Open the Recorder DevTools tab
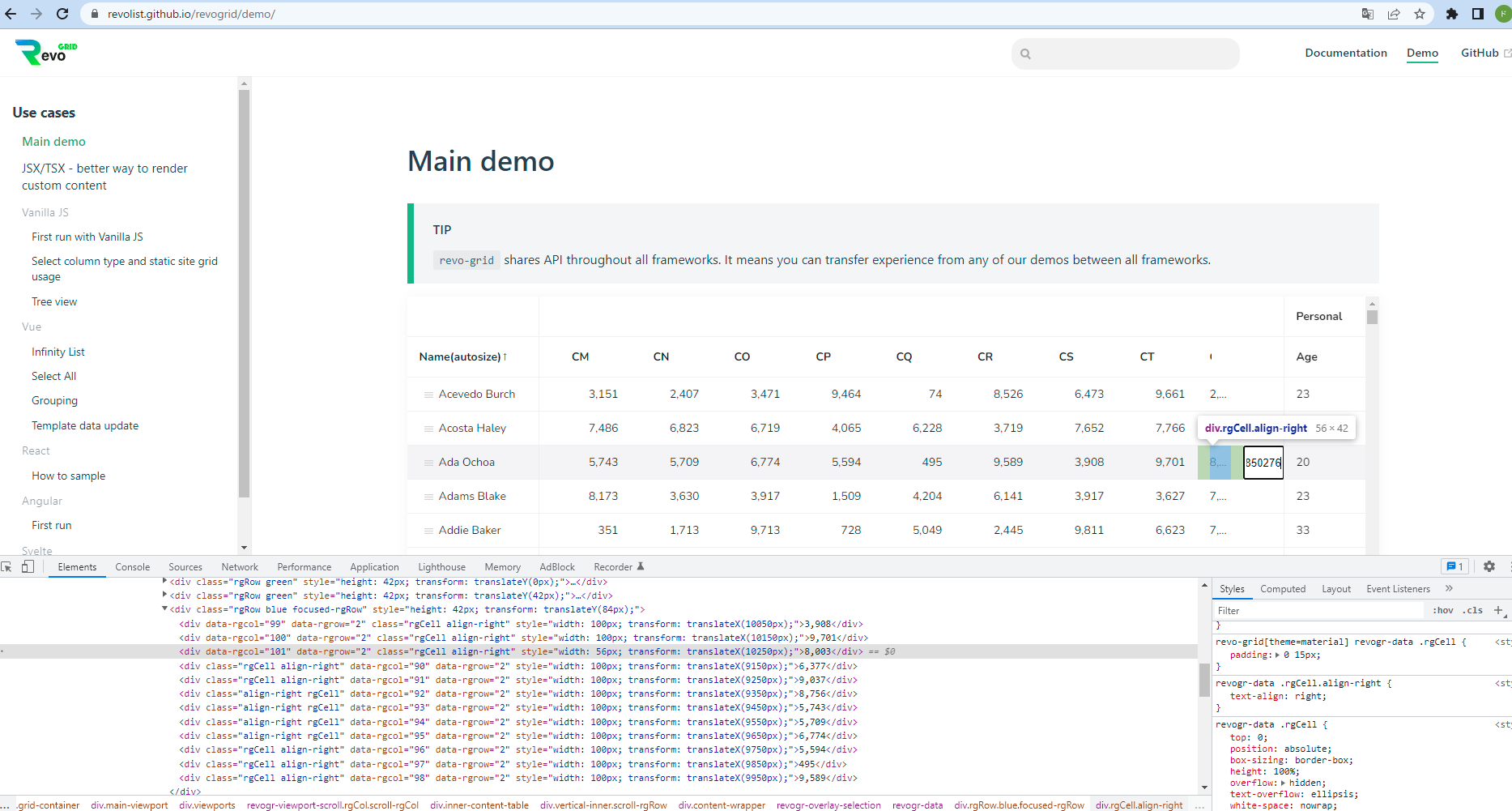 click(619, 567)
